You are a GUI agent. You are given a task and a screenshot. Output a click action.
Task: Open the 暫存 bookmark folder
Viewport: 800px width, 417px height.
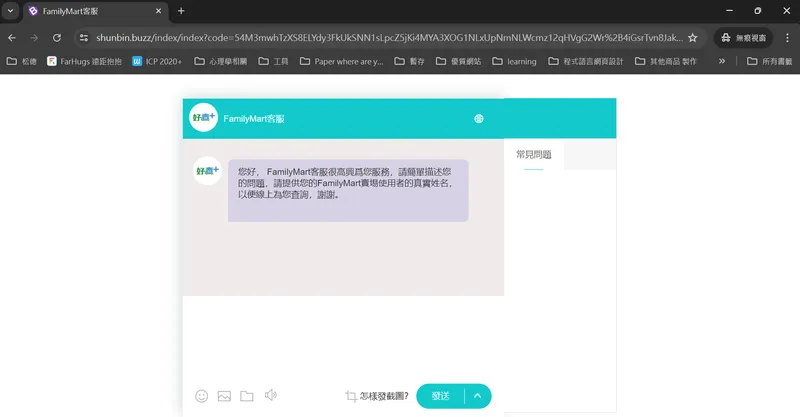[x=410, y=61]
